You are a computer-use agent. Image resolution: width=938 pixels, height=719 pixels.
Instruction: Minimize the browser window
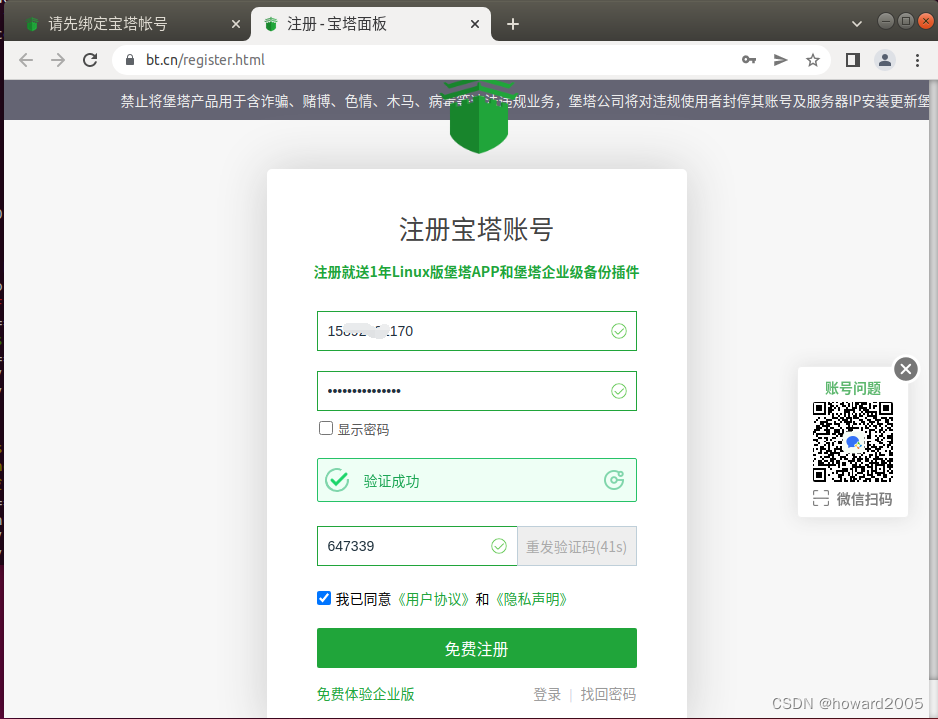886,21
